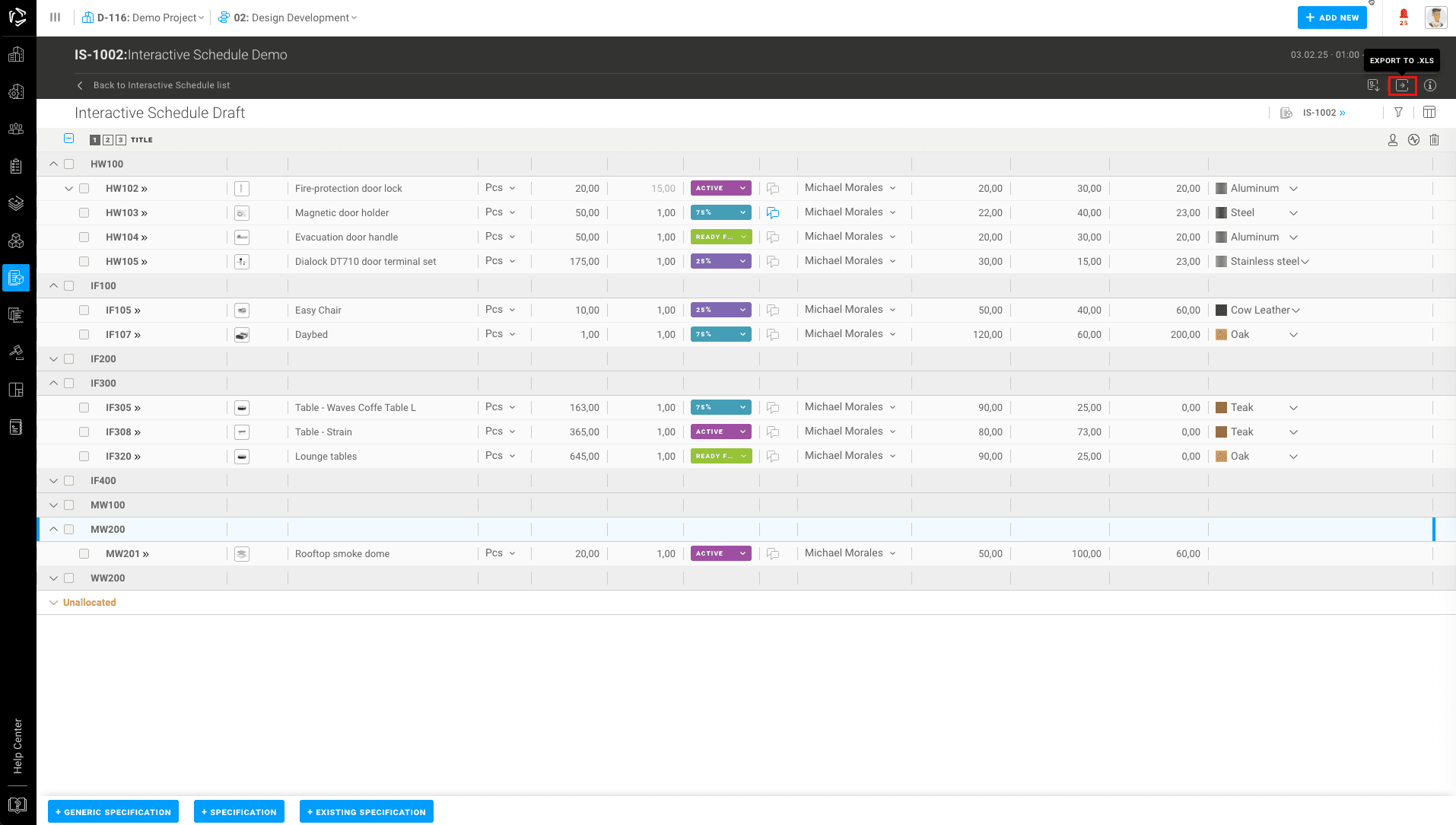
Task: Open the Help Center book icon
Action: (x=17, y=805)
